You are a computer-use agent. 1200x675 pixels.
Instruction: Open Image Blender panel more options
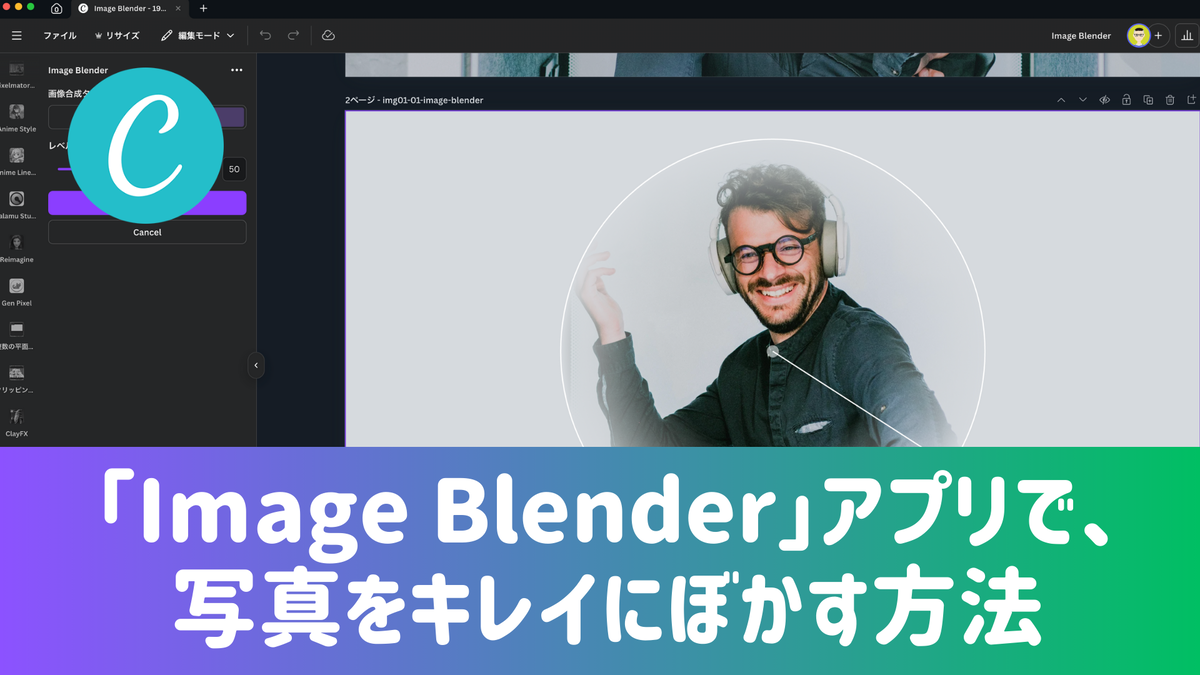[x=236, y=70]
